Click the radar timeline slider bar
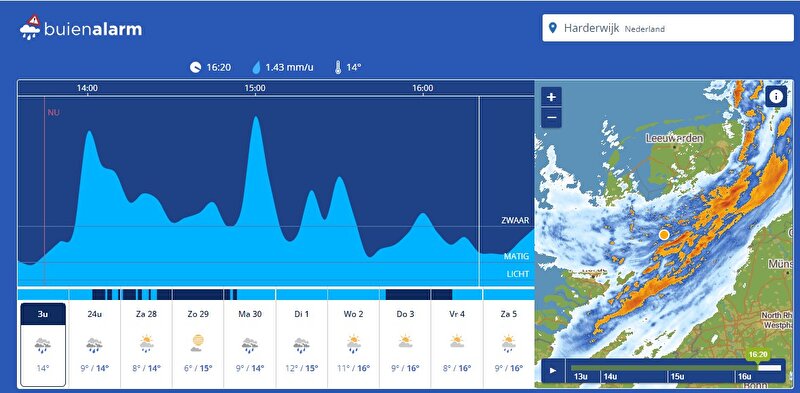Image resolution: width=800 pixels, height=393 pixels. 676,367
